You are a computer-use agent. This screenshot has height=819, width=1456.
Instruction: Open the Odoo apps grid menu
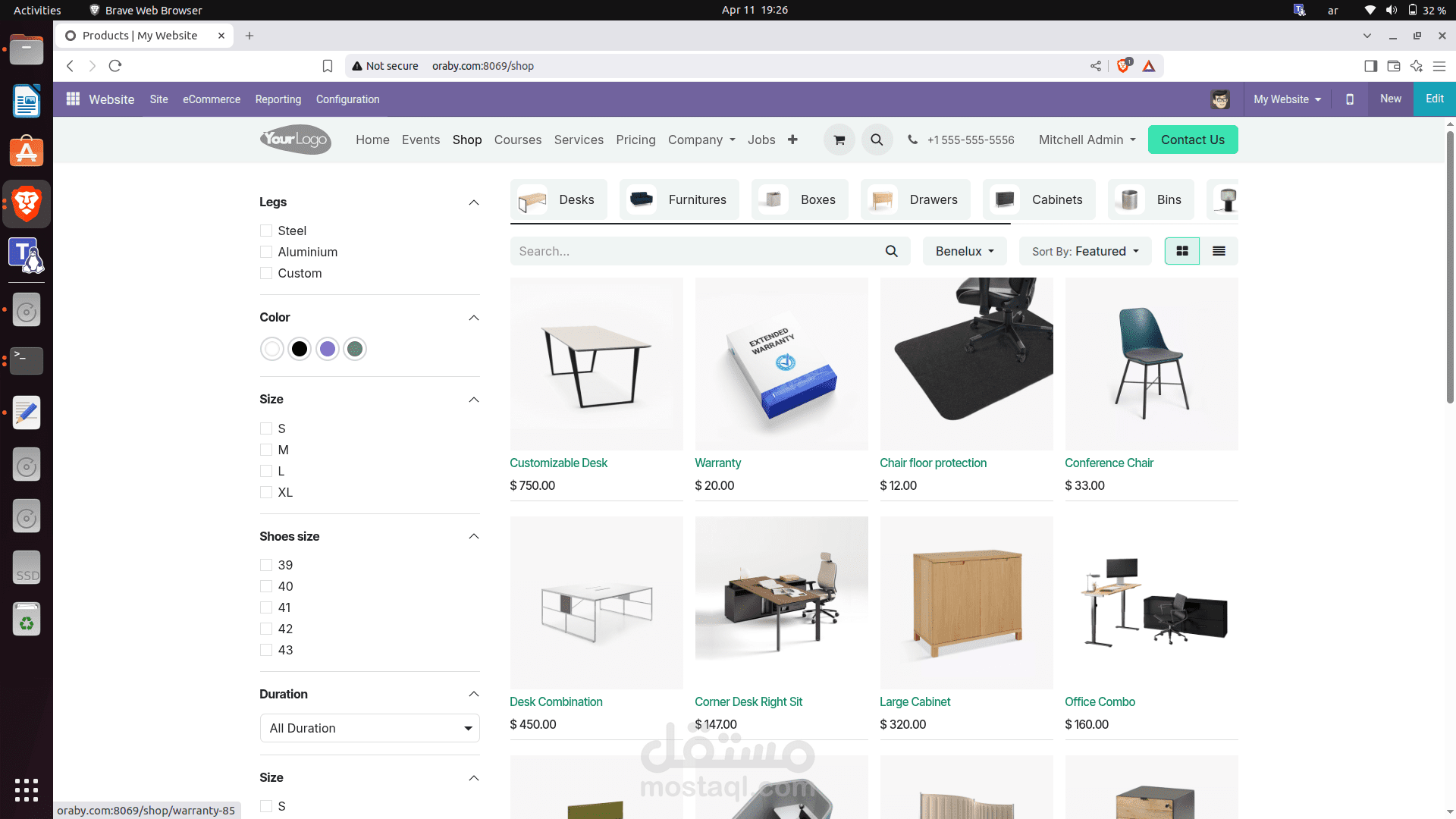click(x=73, y=99)
